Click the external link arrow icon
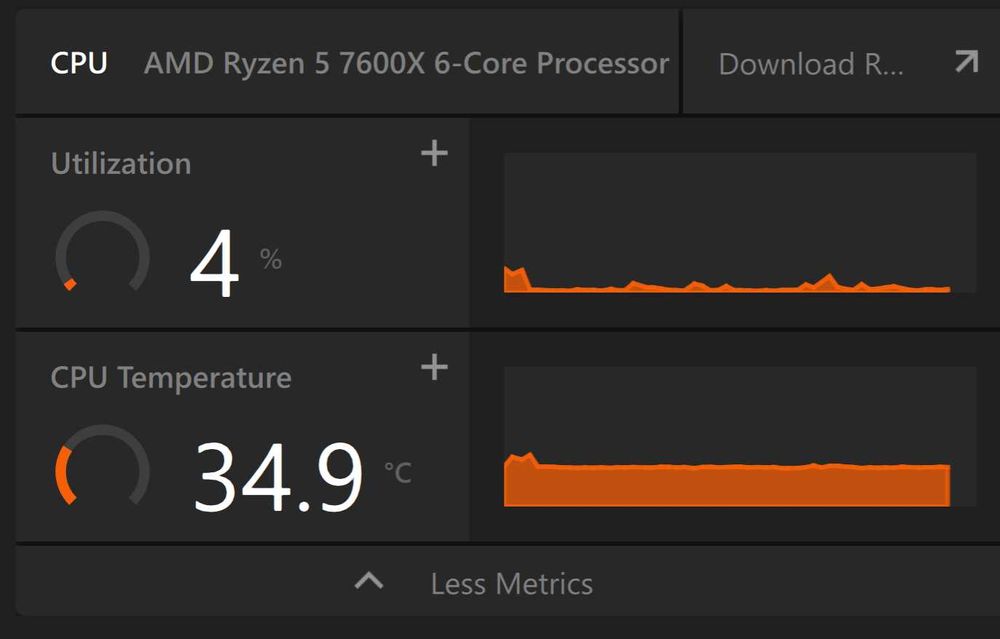This screenshot has width=1000, height=639. (x=966, y=63)
